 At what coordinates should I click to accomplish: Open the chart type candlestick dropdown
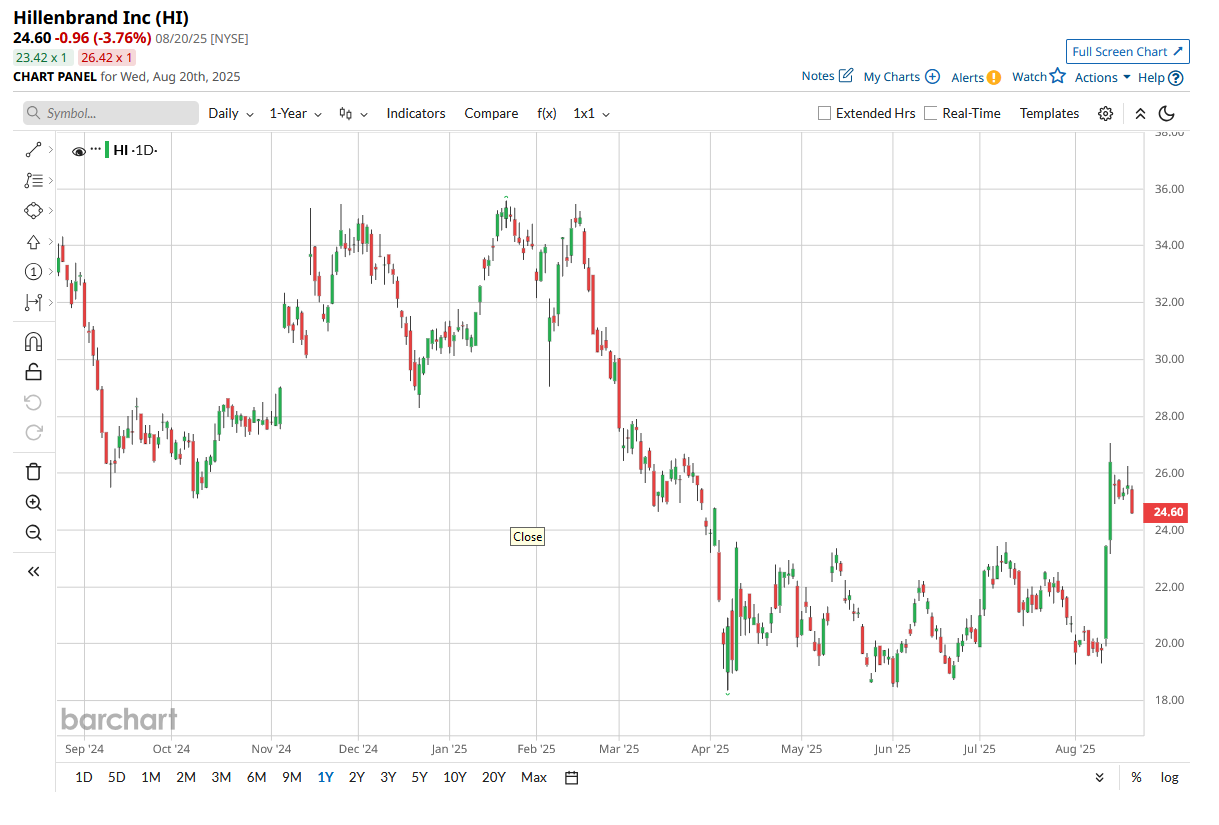pyautogui.click(x=353, y=114)
